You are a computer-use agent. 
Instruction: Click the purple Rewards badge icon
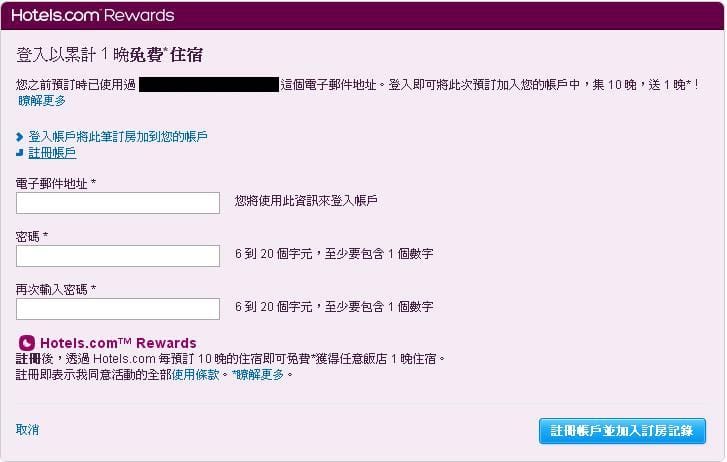27,343
